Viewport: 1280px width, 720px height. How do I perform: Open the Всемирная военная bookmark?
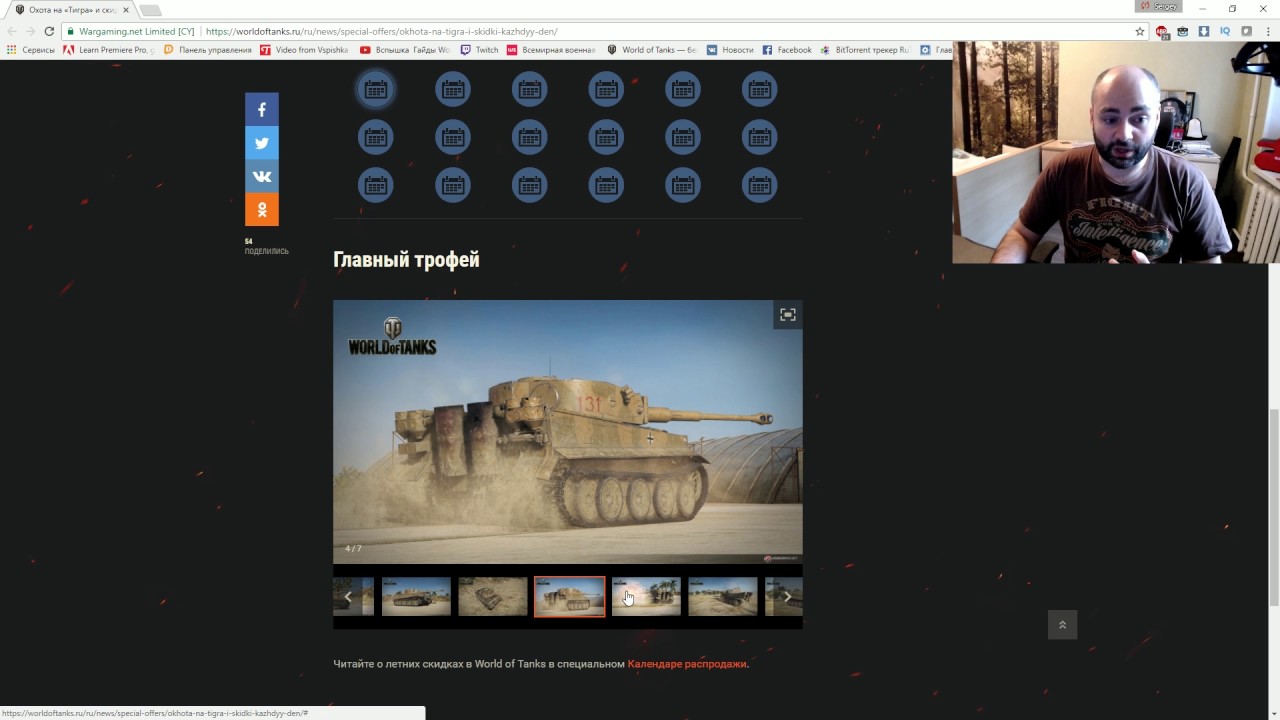(551, 50)
